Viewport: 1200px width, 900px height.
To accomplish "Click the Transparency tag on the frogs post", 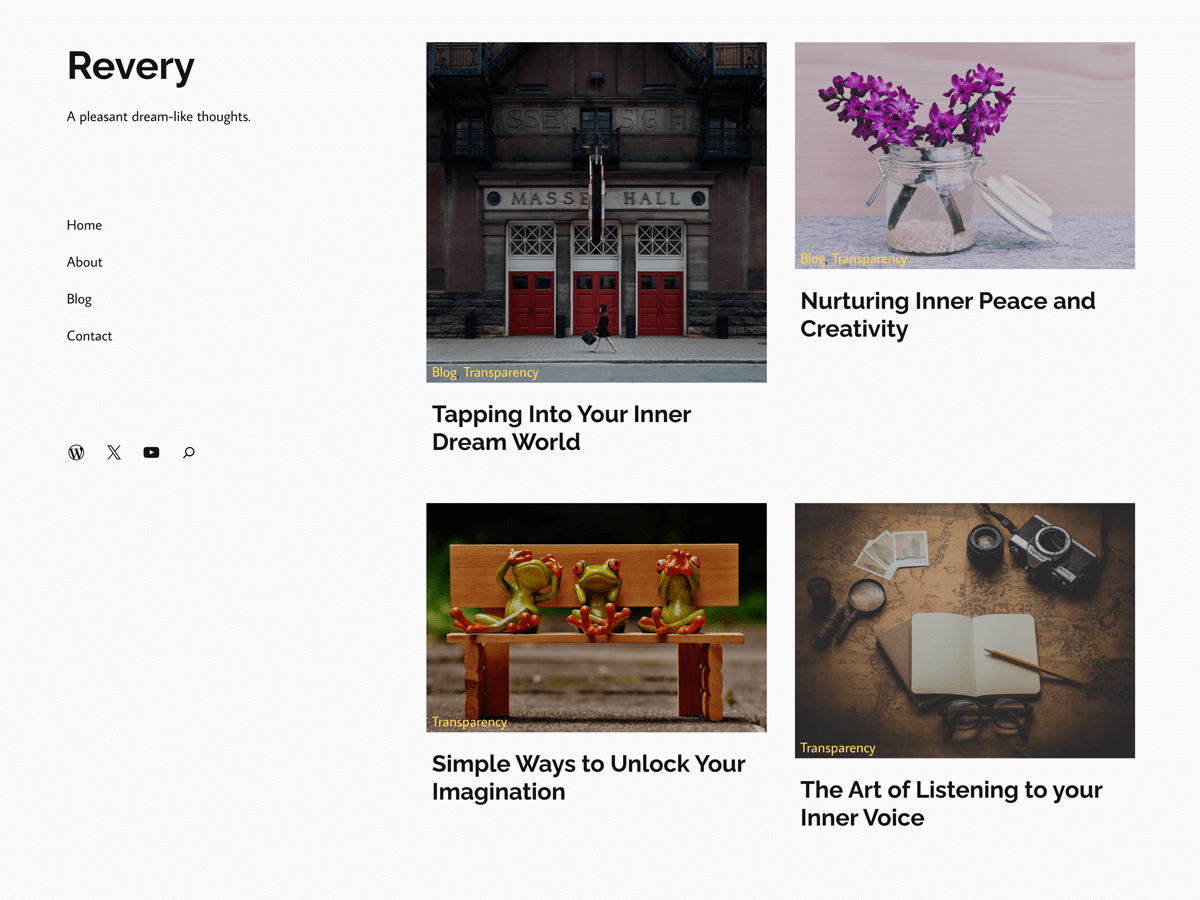I will (469, 721).
